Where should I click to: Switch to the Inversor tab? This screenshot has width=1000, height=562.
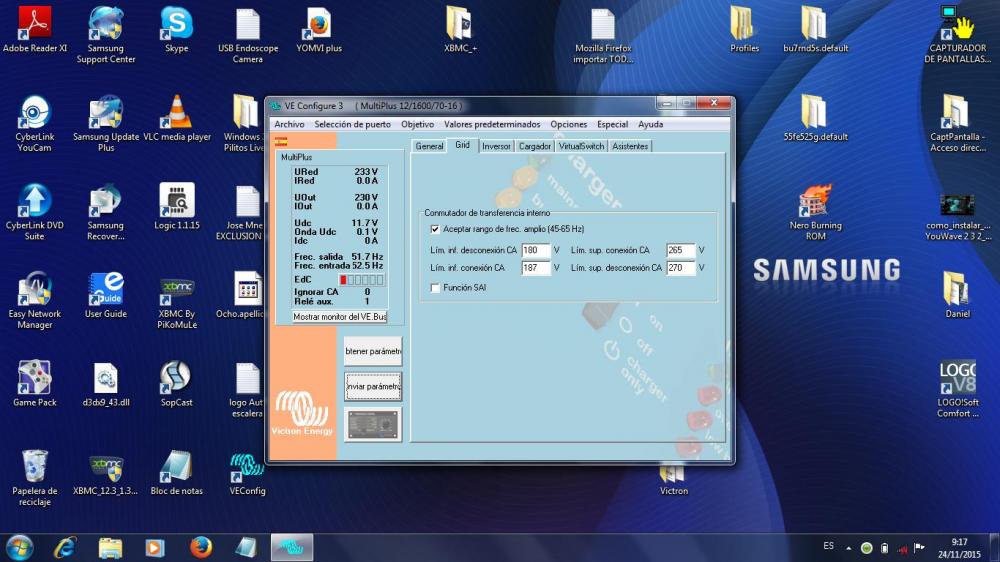click(496, 146)
